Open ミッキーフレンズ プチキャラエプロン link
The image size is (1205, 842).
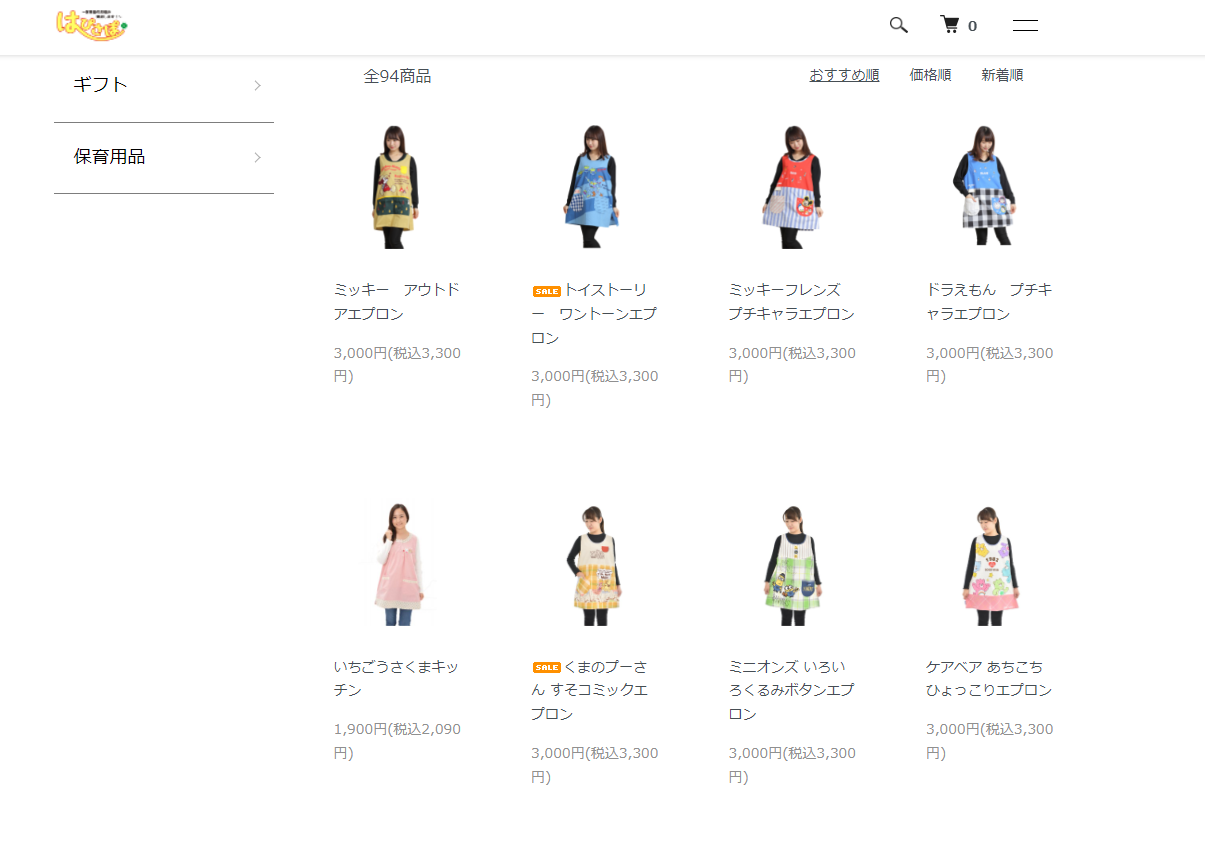click(791, 301)
